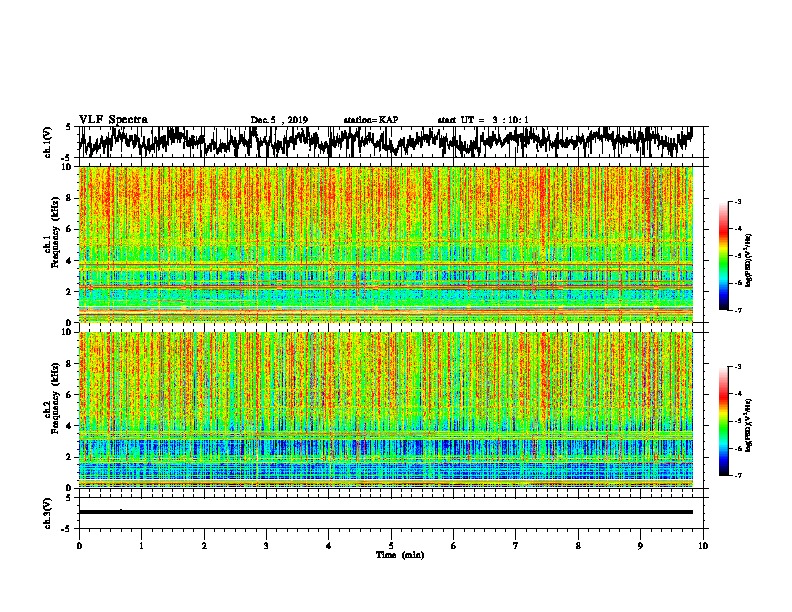This screenshot has width=792, height=612.
Task: Click the ch.2 spectrogram plot area
Action: (386, 410)
